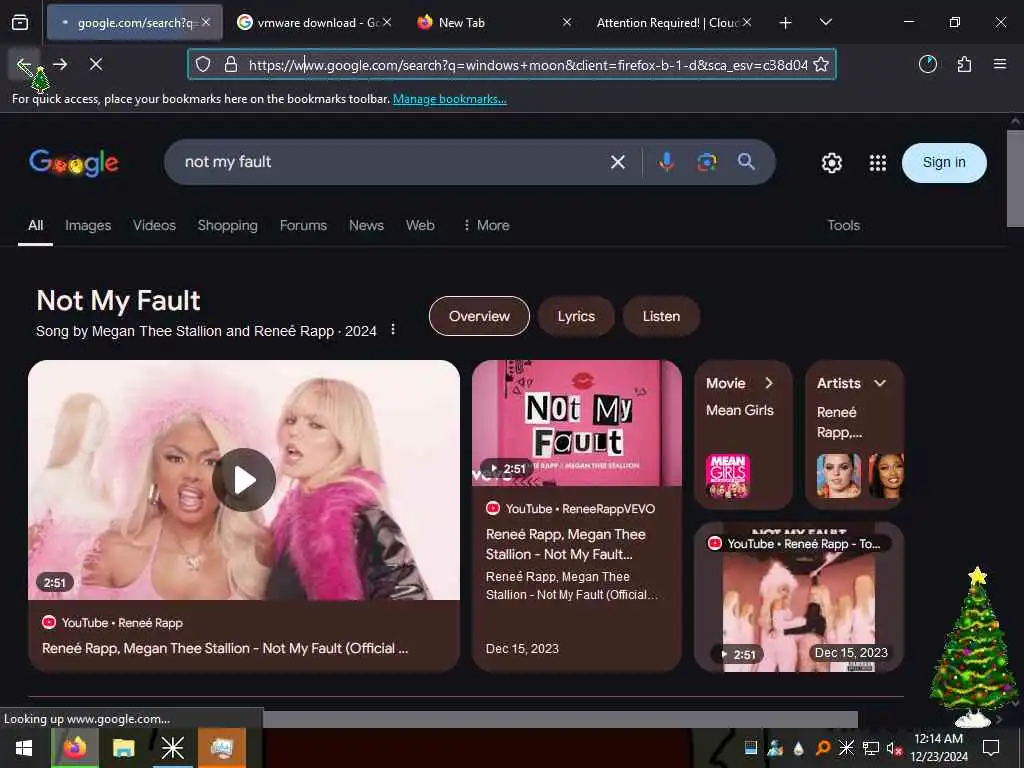Click the circular timer toolbar icon

click(x=928, y=64)
